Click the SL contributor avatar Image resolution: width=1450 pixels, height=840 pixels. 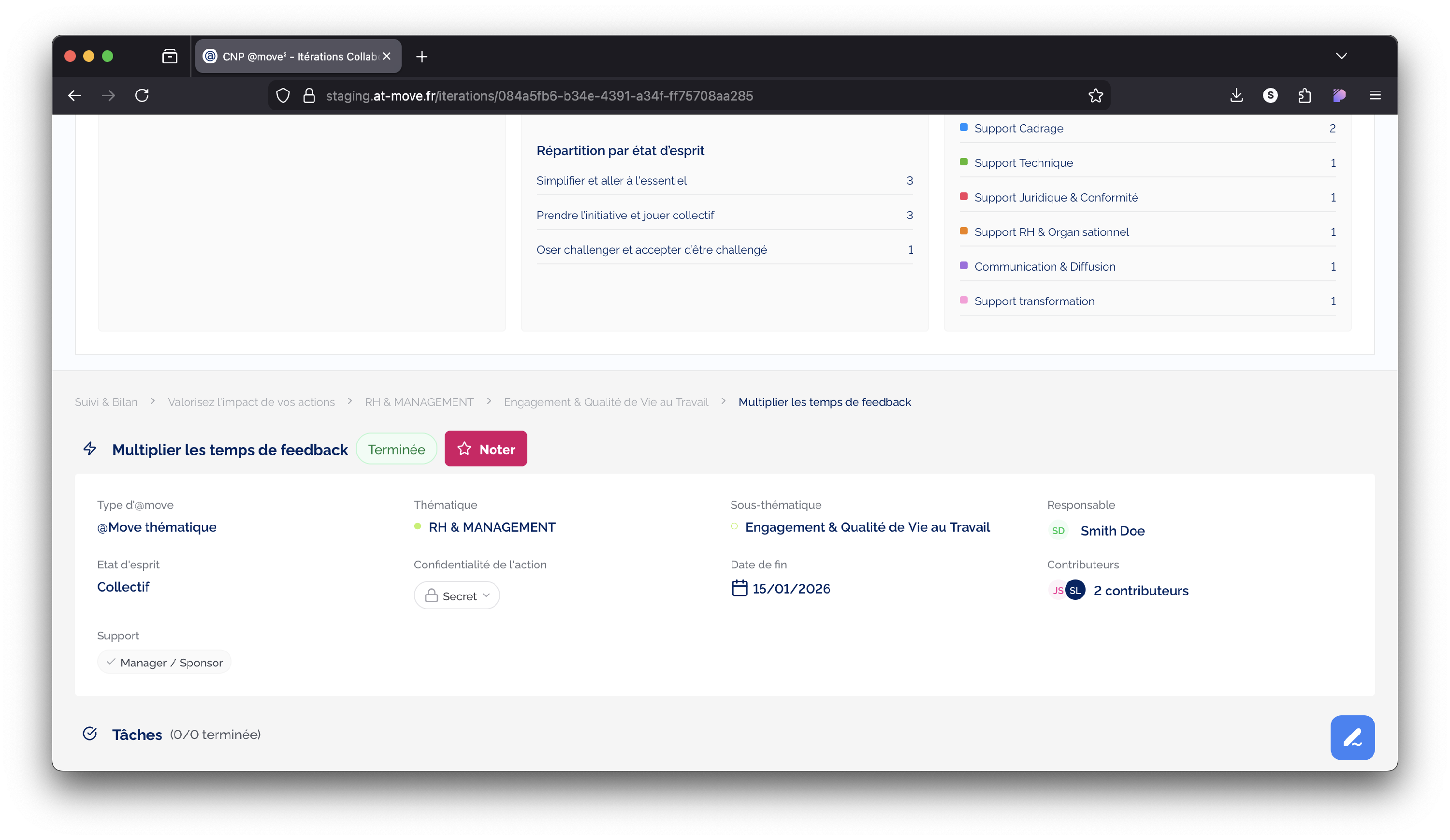pyautogui.click(x=1075, y=590)
